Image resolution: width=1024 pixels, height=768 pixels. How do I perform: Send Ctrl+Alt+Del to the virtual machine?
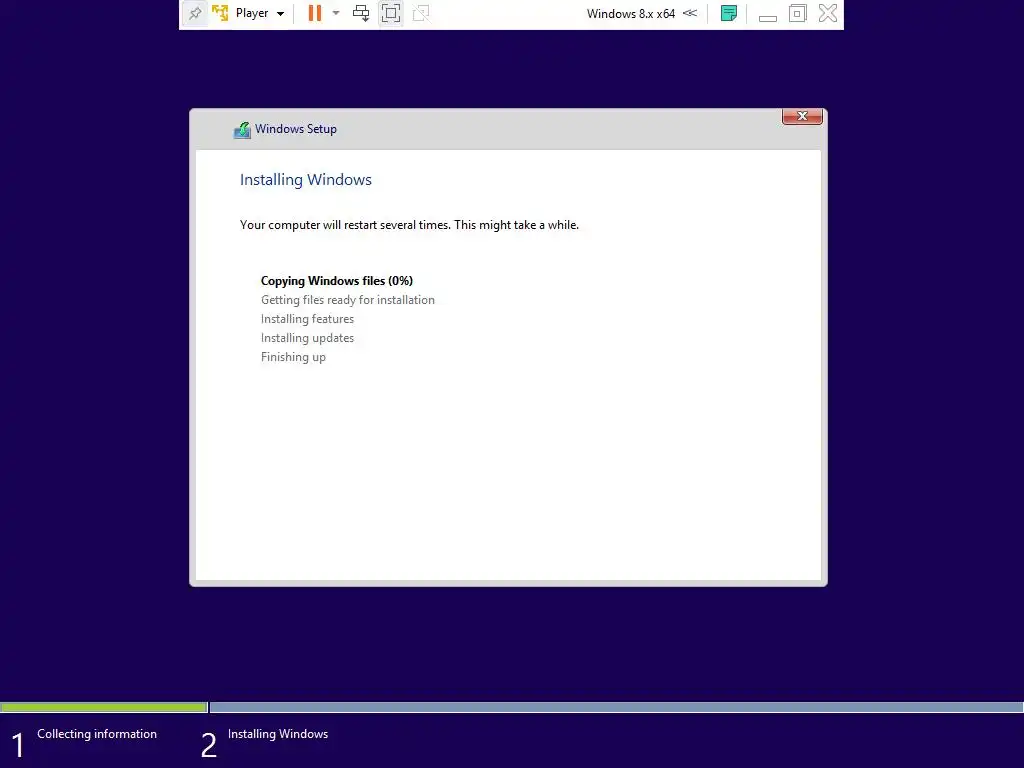(x=360, y=13)
